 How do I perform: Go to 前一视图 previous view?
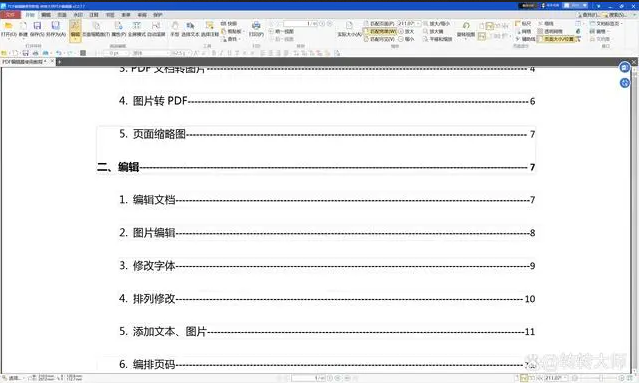[282, 31]
